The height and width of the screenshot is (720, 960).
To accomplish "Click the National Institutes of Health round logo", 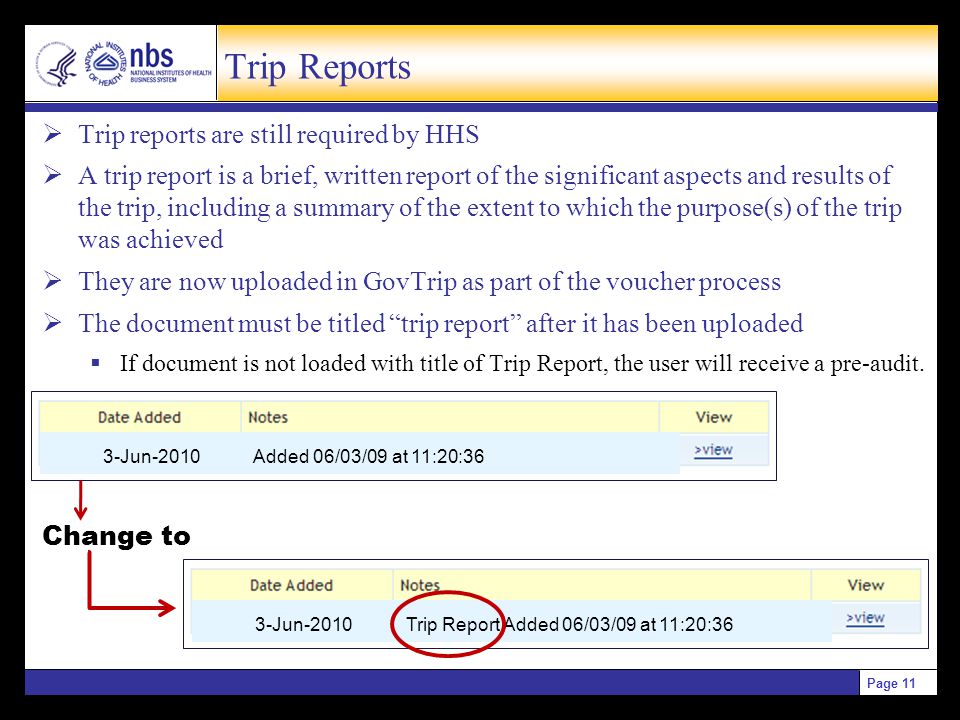I will pyautogui.click(x=105, y=64).
